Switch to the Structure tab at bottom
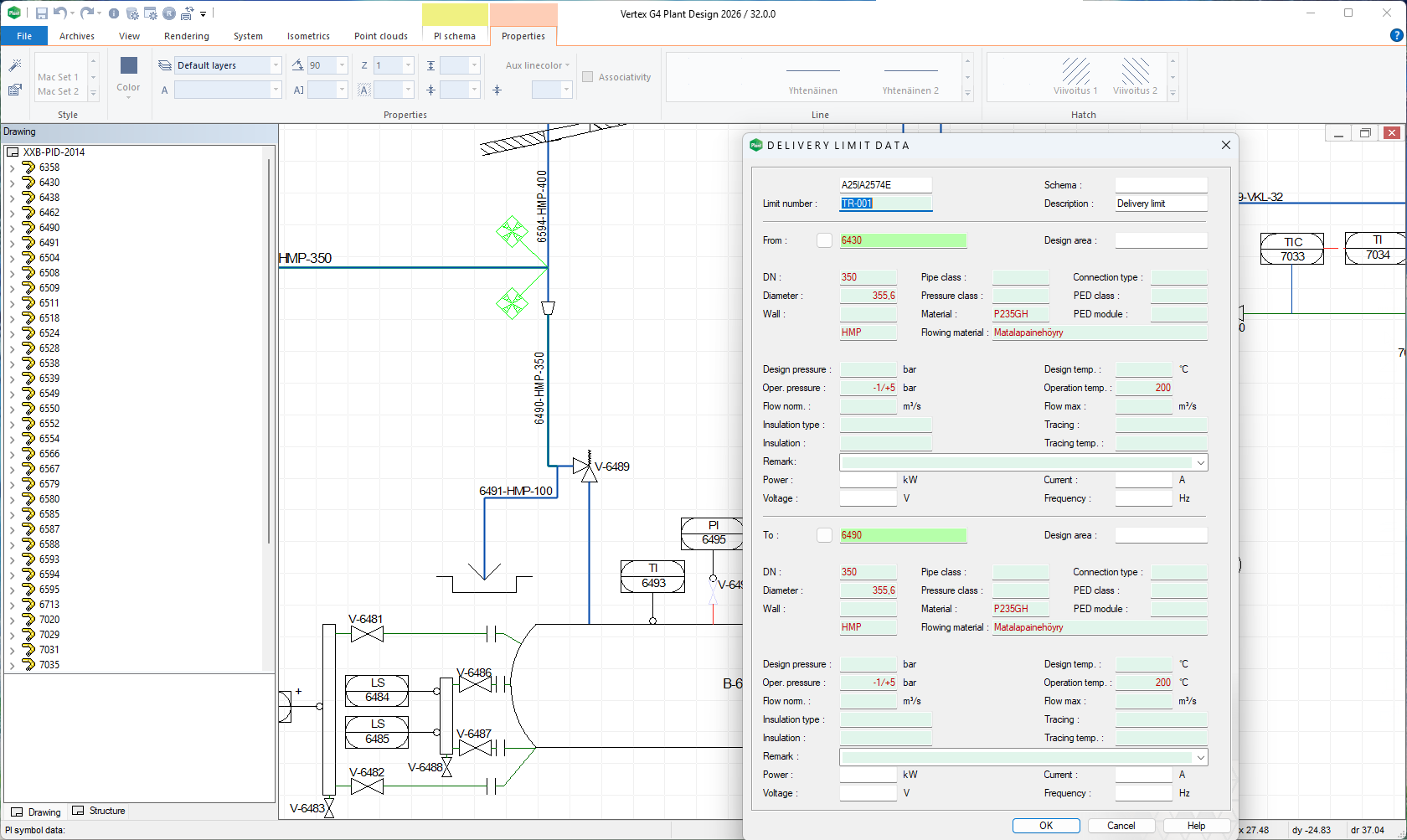The height and width of the screenshot is (840, 1407). (x=99, y=811)
